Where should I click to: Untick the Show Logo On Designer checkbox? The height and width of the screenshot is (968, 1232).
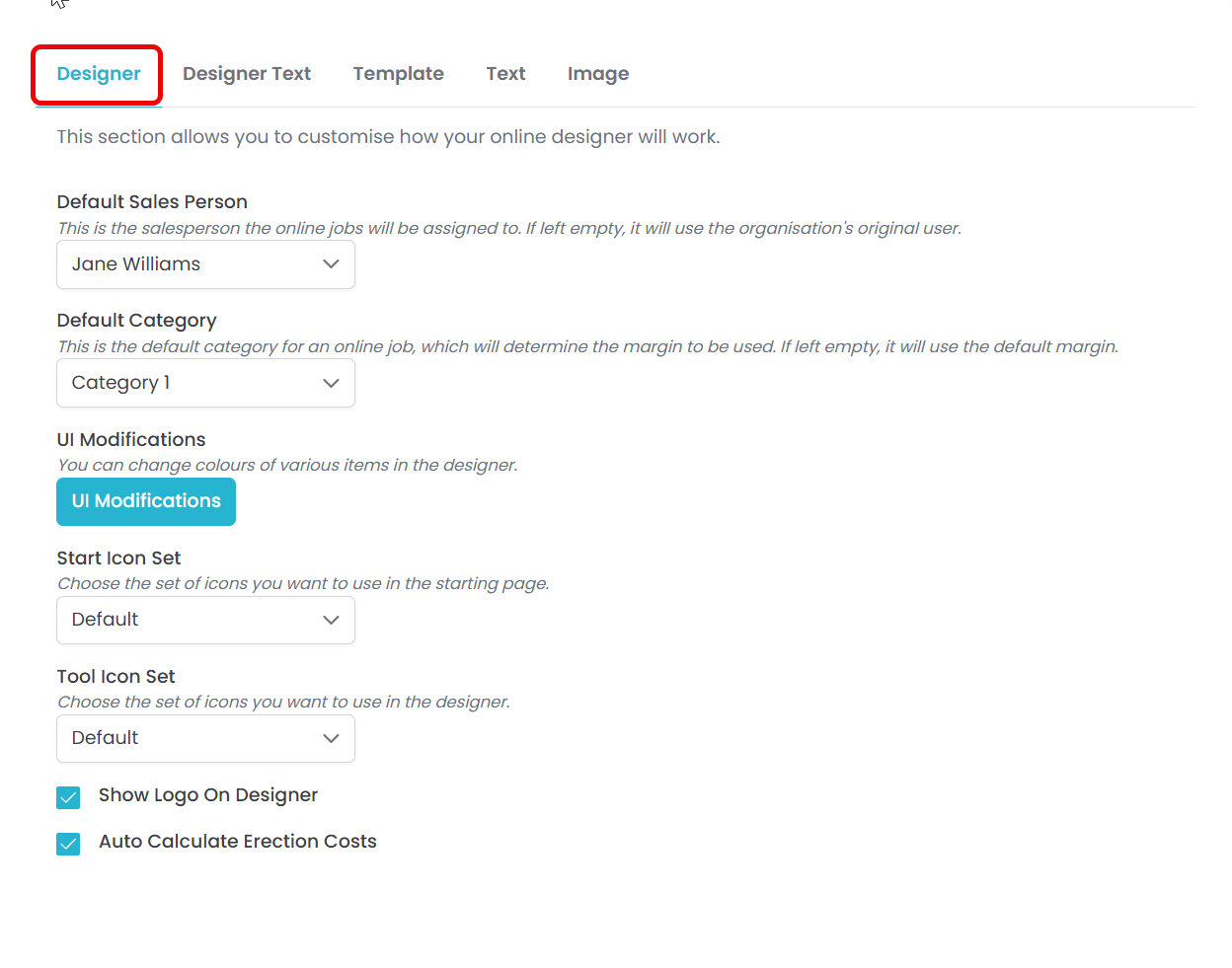[68, 797]
